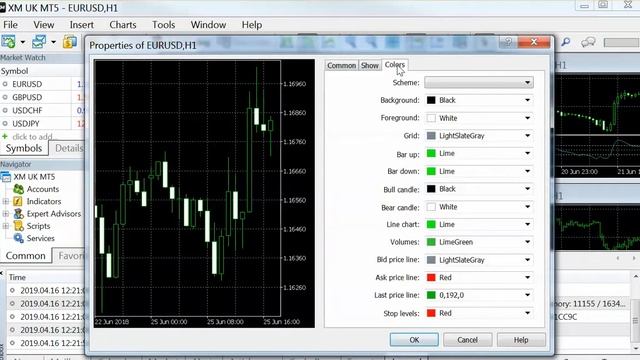This screenshot has height=360, width=640.
Task: Open the Bid price line dropdown
Action: (479, 260)
